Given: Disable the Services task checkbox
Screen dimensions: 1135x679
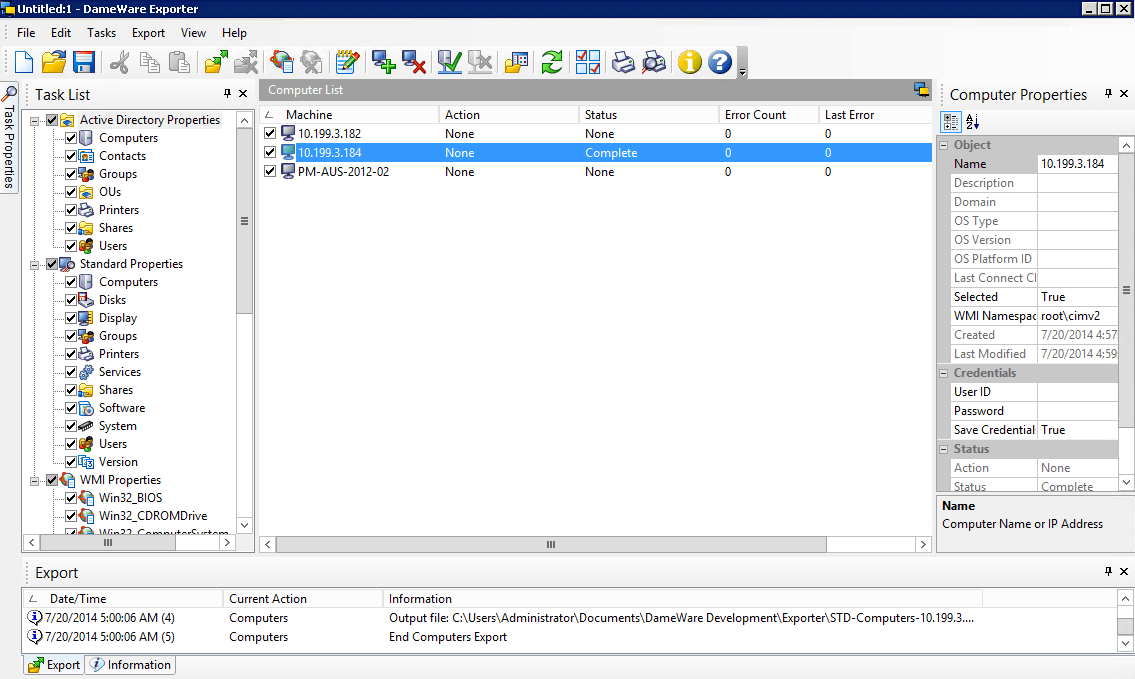Looking at the screenshot, I should [71, 372].
